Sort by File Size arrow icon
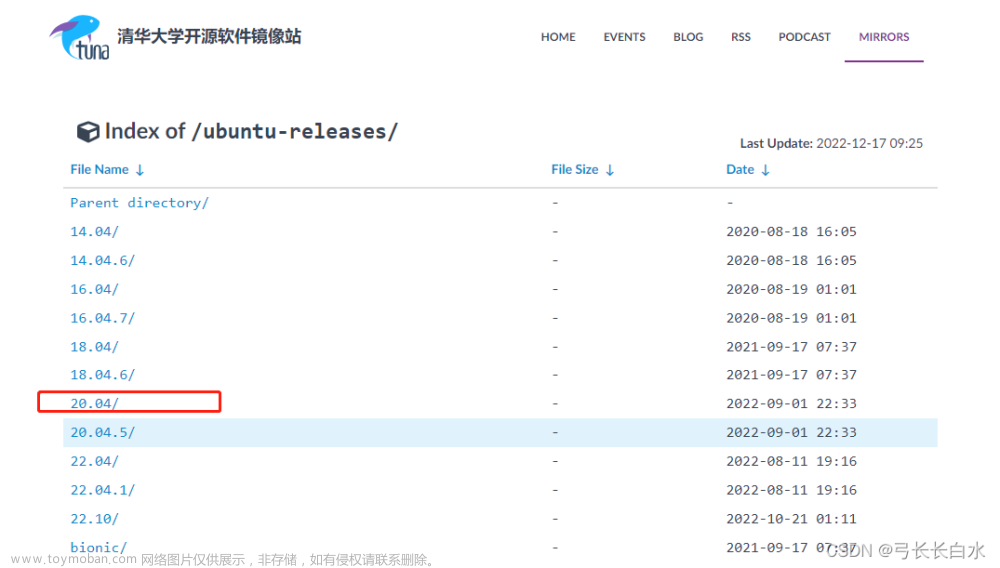The width and height of the screenshot is (1000, 568). point(610,170)
